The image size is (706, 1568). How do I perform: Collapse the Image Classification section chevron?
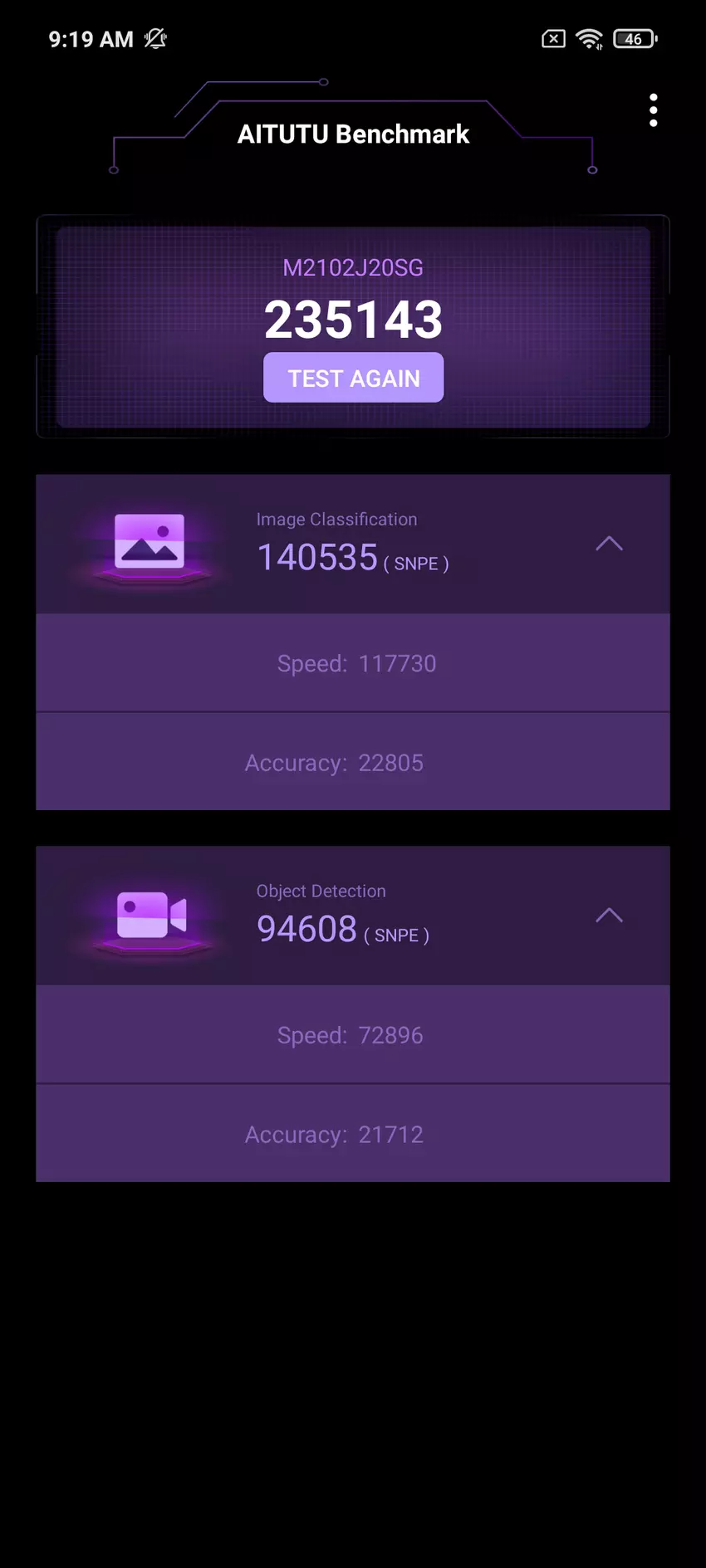click(609, 544)
